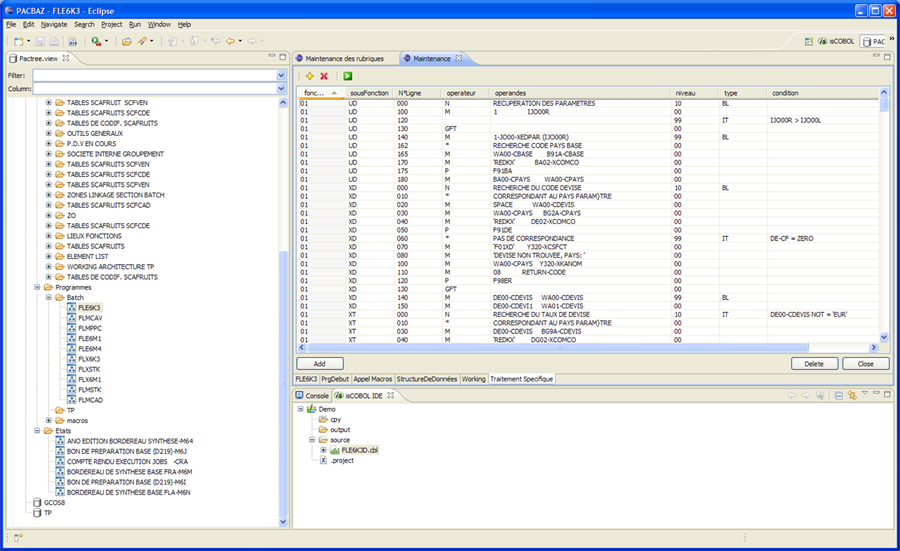This screenshot has width=900, height=551.
Task: Click the Link with Editor icon
Action: coord(851,396)
